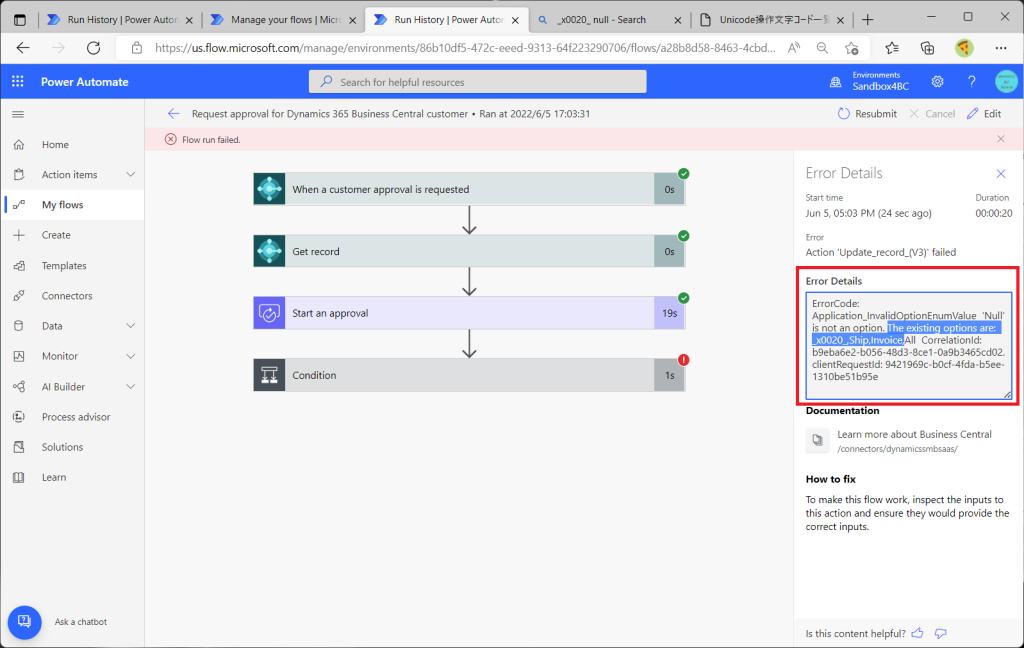
Task: Click the browser back arrow
Action: click(24, 48)
